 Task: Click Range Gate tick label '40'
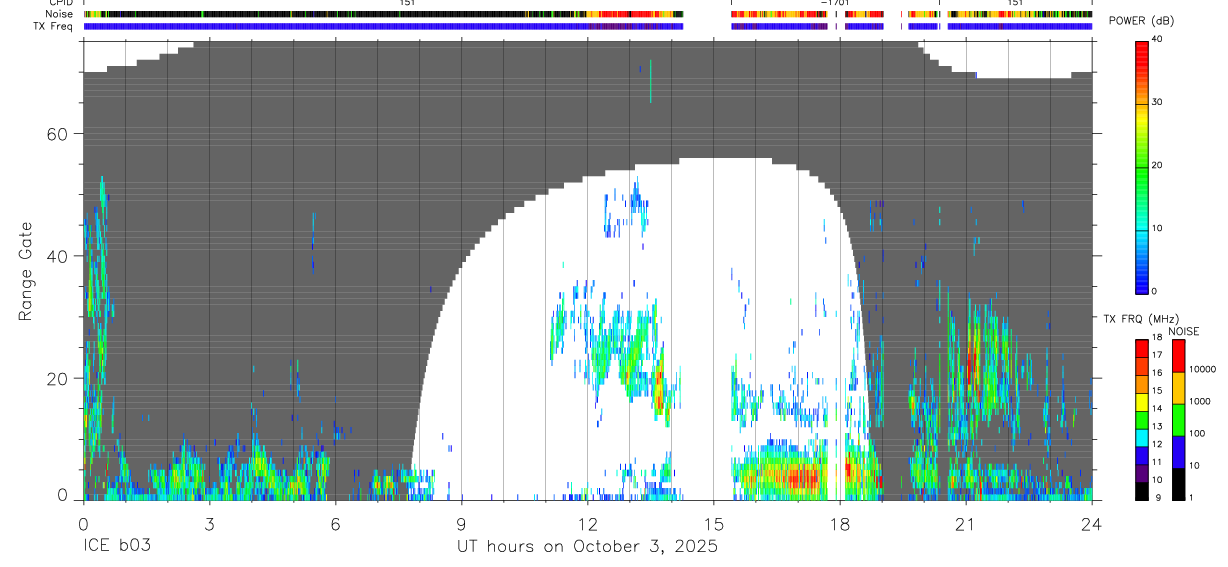(58, 256)
